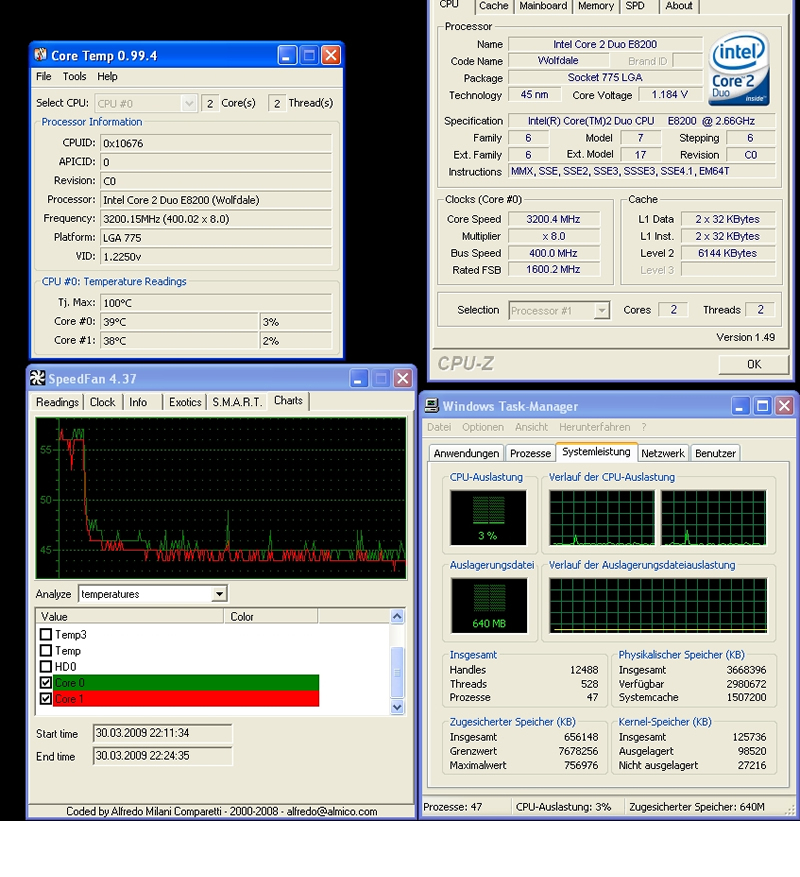Click the Value column header in SpeedFan
The width and height of the screenshot is (800, 877).
pyautogui.click(x=130, y=616)
